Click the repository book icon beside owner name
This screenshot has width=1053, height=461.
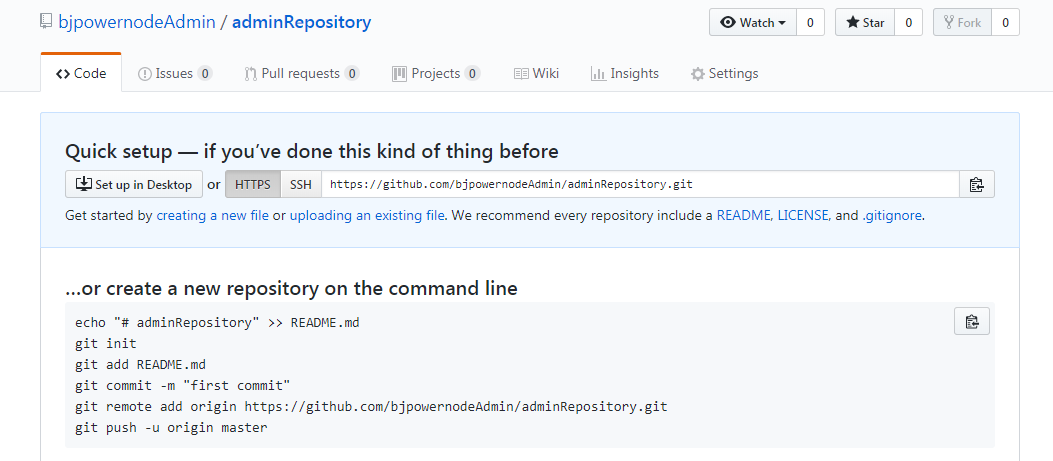tap(46, 21)
